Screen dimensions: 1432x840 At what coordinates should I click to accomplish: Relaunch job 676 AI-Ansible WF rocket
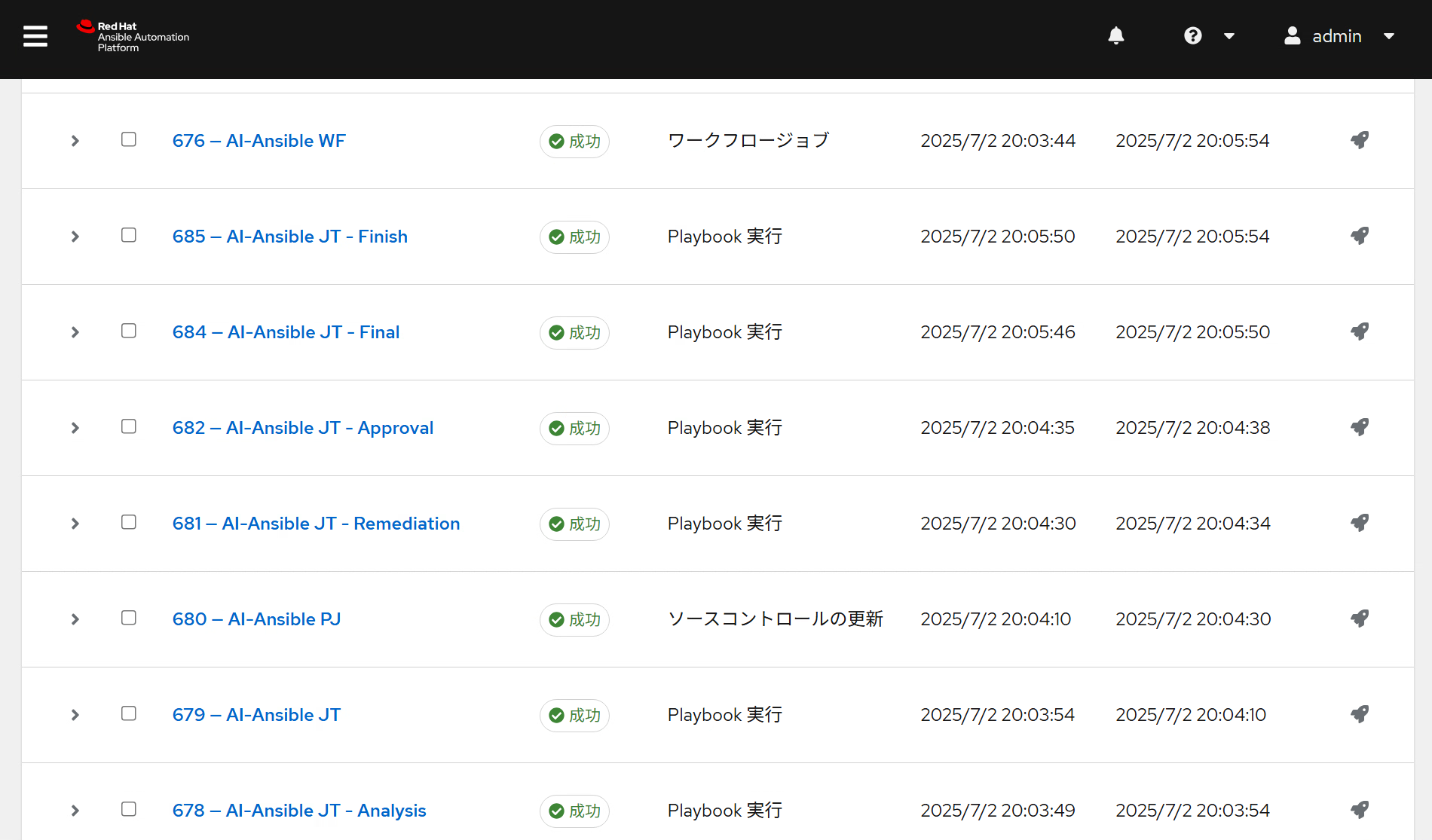(1360, 140)
